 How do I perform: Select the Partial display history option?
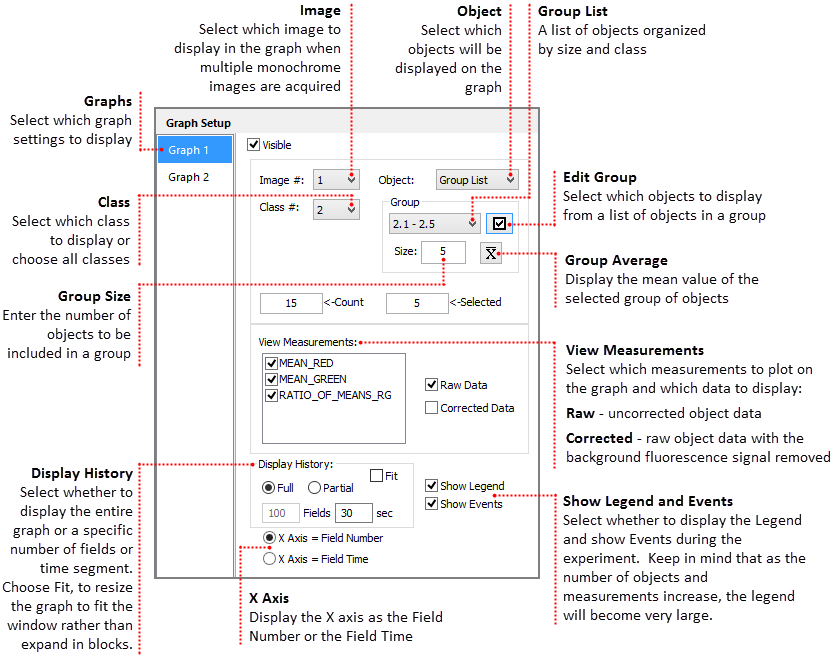point(314,488)
